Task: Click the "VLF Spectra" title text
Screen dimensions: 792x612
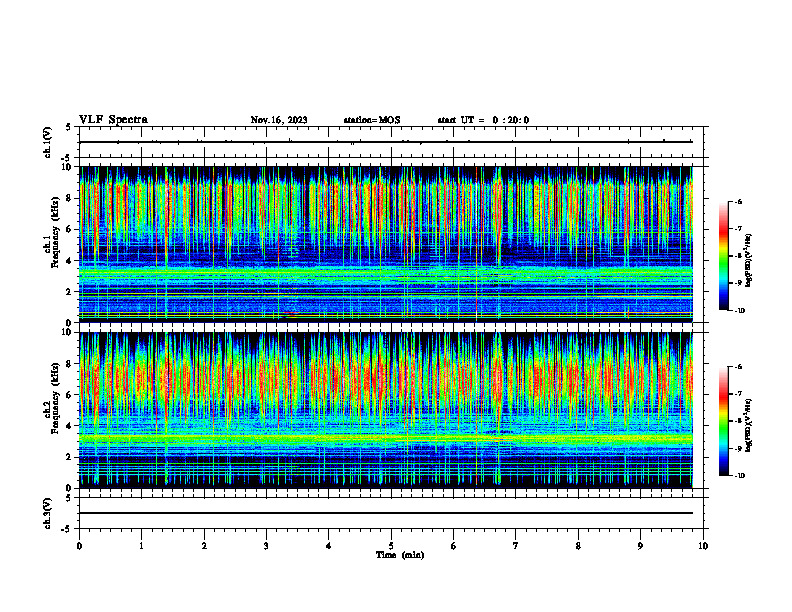Action: [x=113, y=120]
